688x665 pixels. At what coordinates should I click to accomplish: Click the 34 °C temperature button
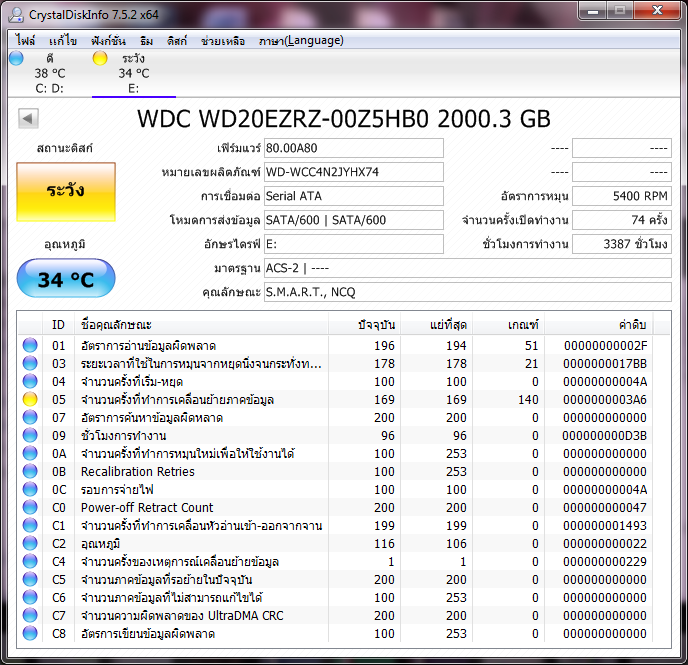(66, 278)
